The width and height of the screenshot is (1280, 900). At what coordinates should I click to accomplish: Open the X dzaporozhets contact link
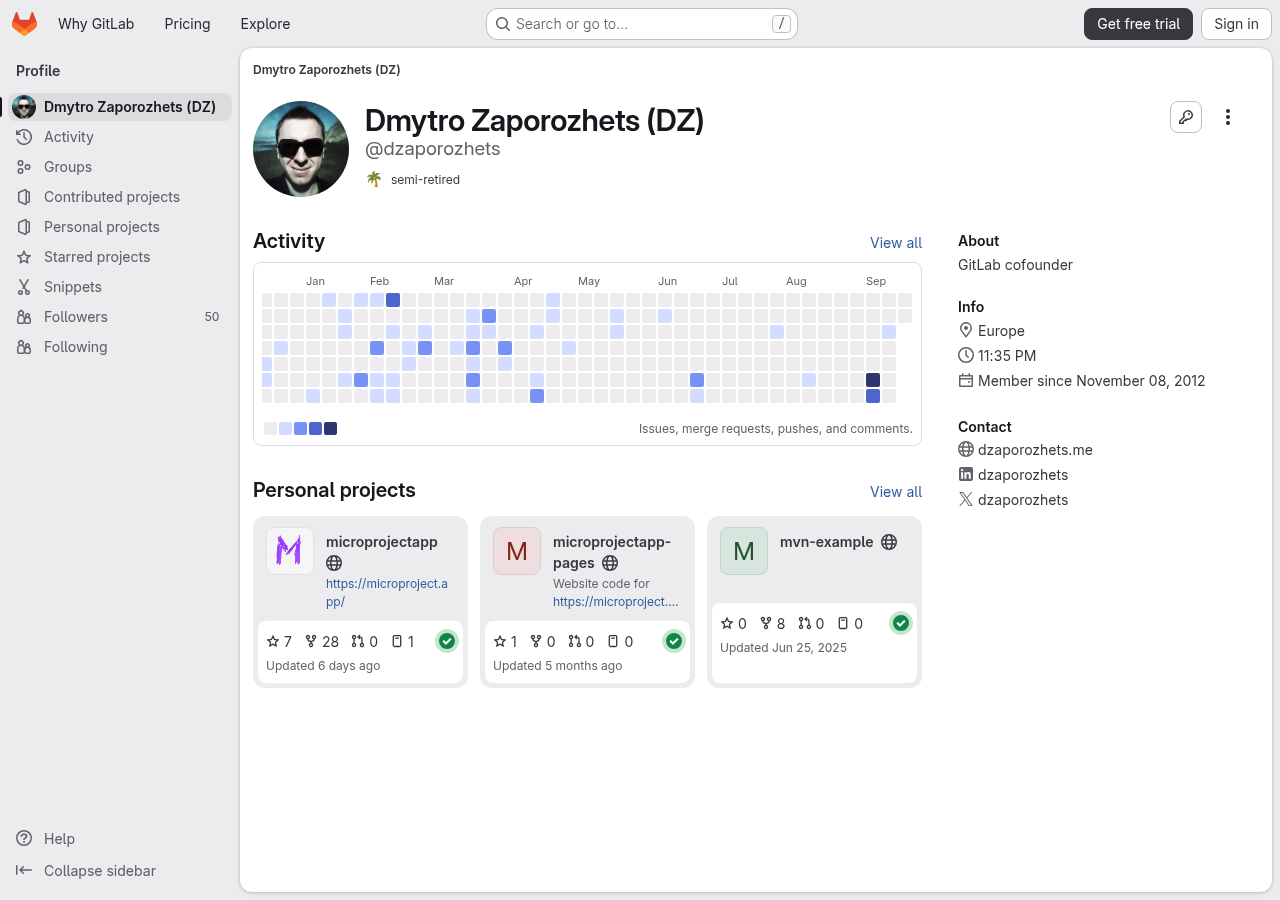tap(1023, 500)
